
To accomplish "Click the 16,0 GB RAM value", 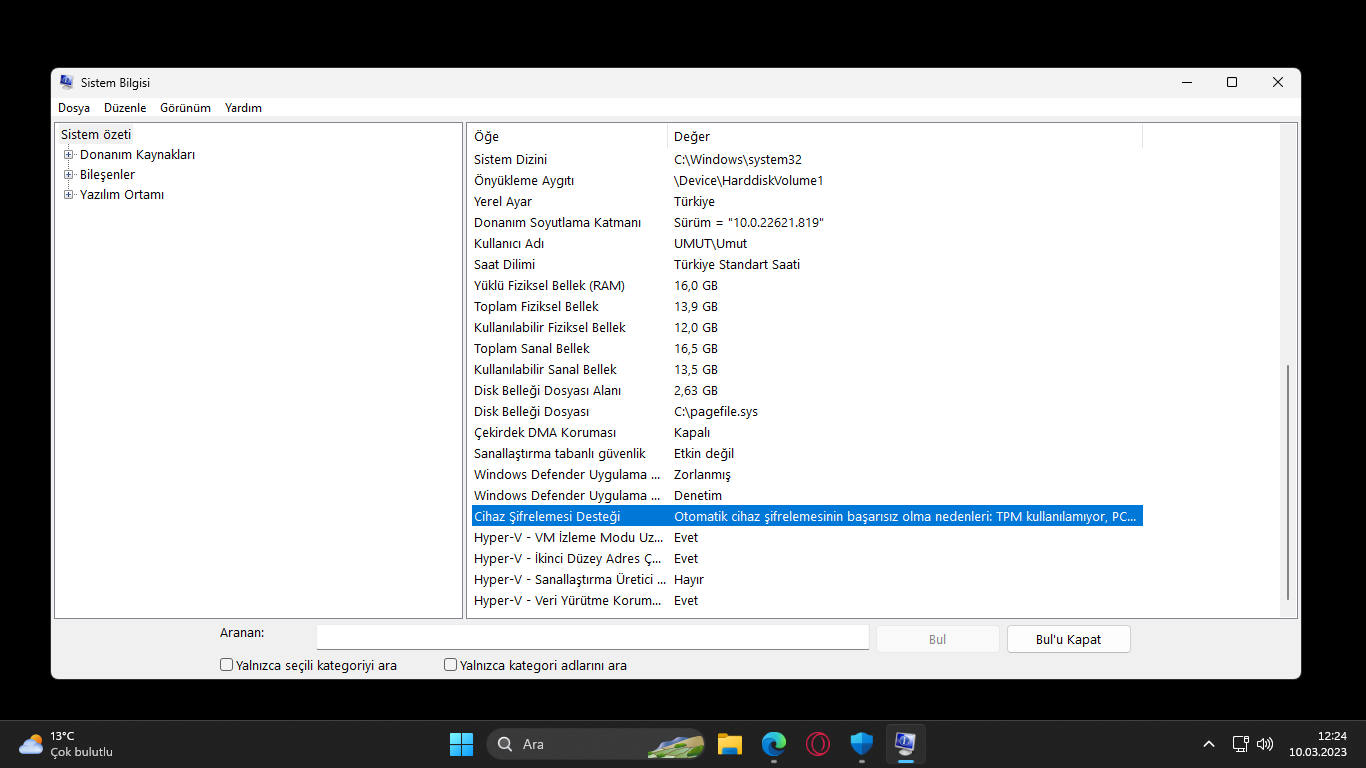I will [x=696, y=286].
